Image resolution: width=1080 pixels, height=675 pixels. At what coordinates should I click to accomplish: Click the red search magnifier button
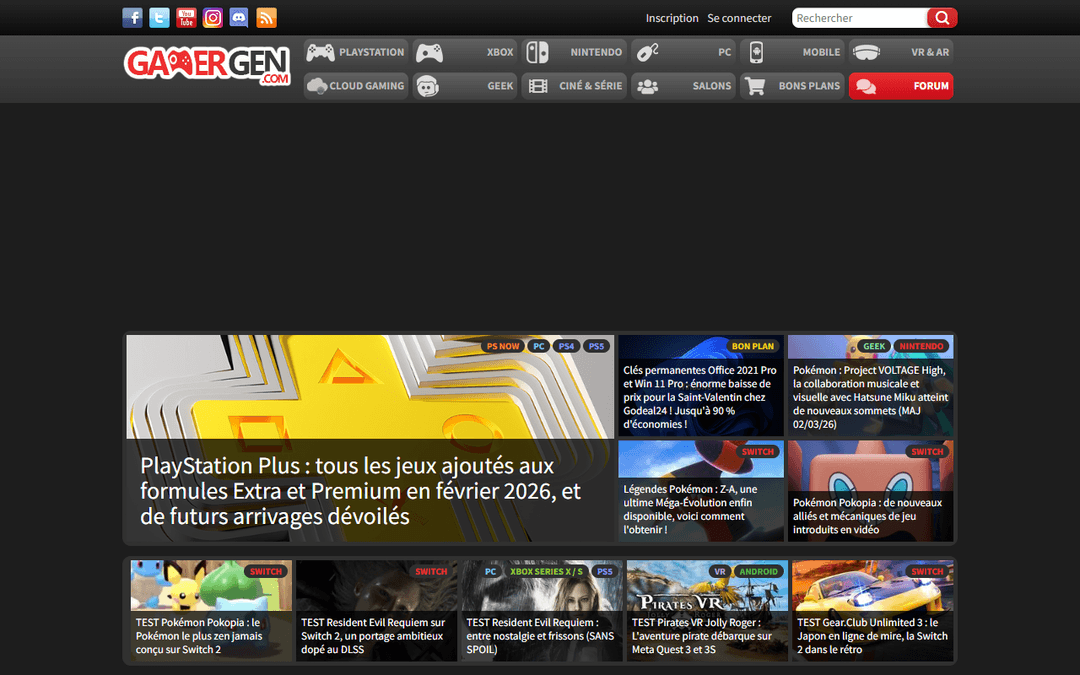tap(942, 18)
